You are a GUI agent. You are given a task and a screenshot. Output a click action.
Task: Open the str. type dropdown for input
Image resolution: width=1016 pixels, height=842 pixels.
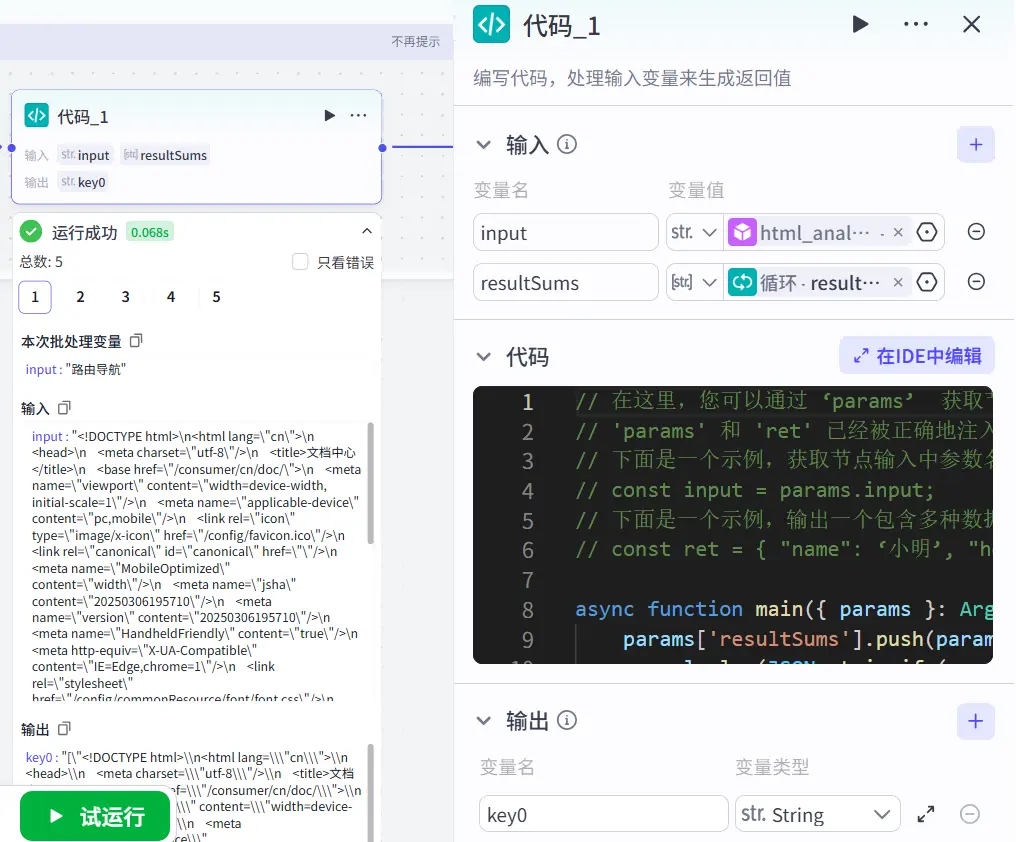click(694, 231)
